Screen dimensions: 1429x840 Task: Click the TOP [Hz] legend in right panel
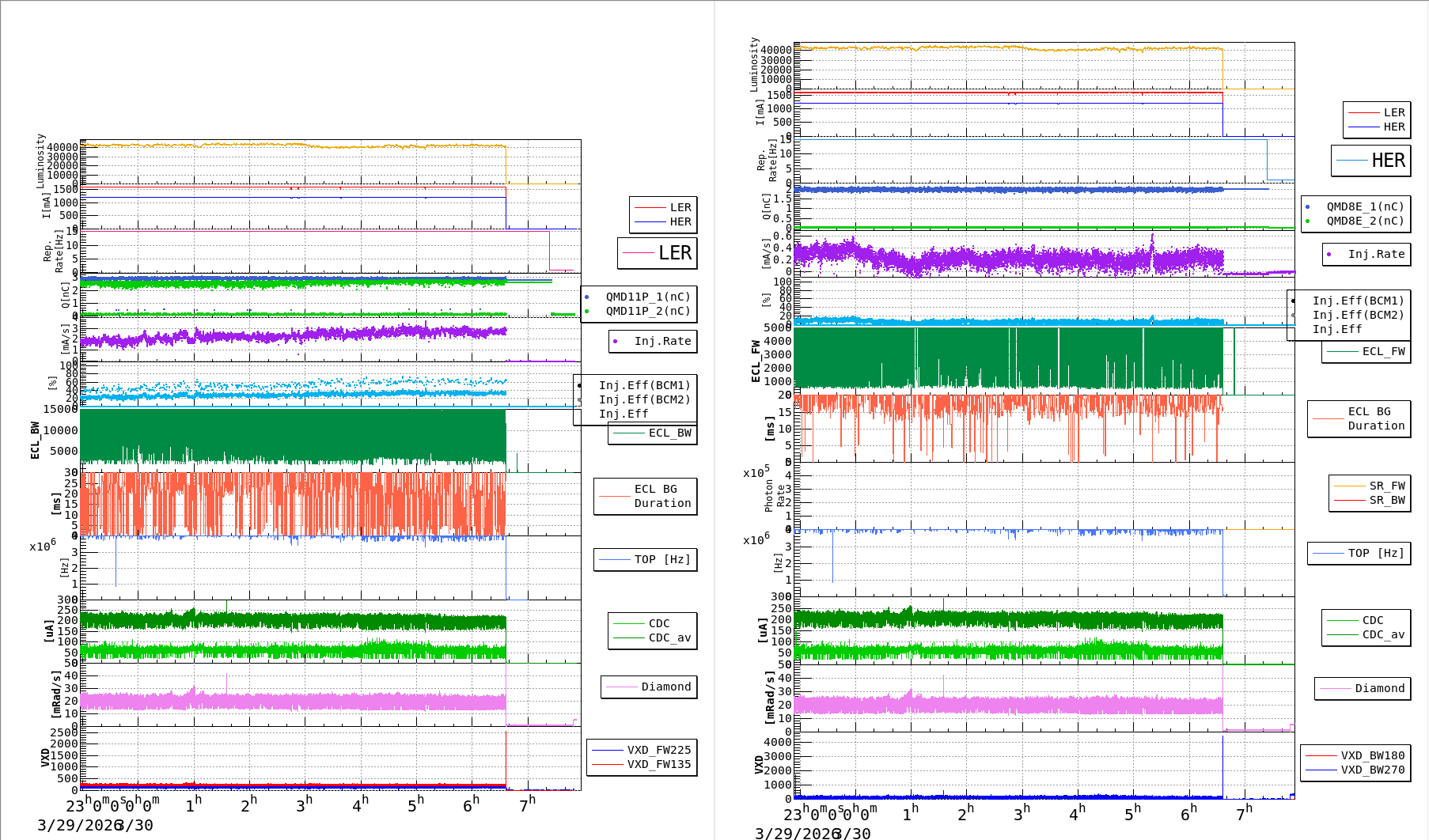(1376, 553)
